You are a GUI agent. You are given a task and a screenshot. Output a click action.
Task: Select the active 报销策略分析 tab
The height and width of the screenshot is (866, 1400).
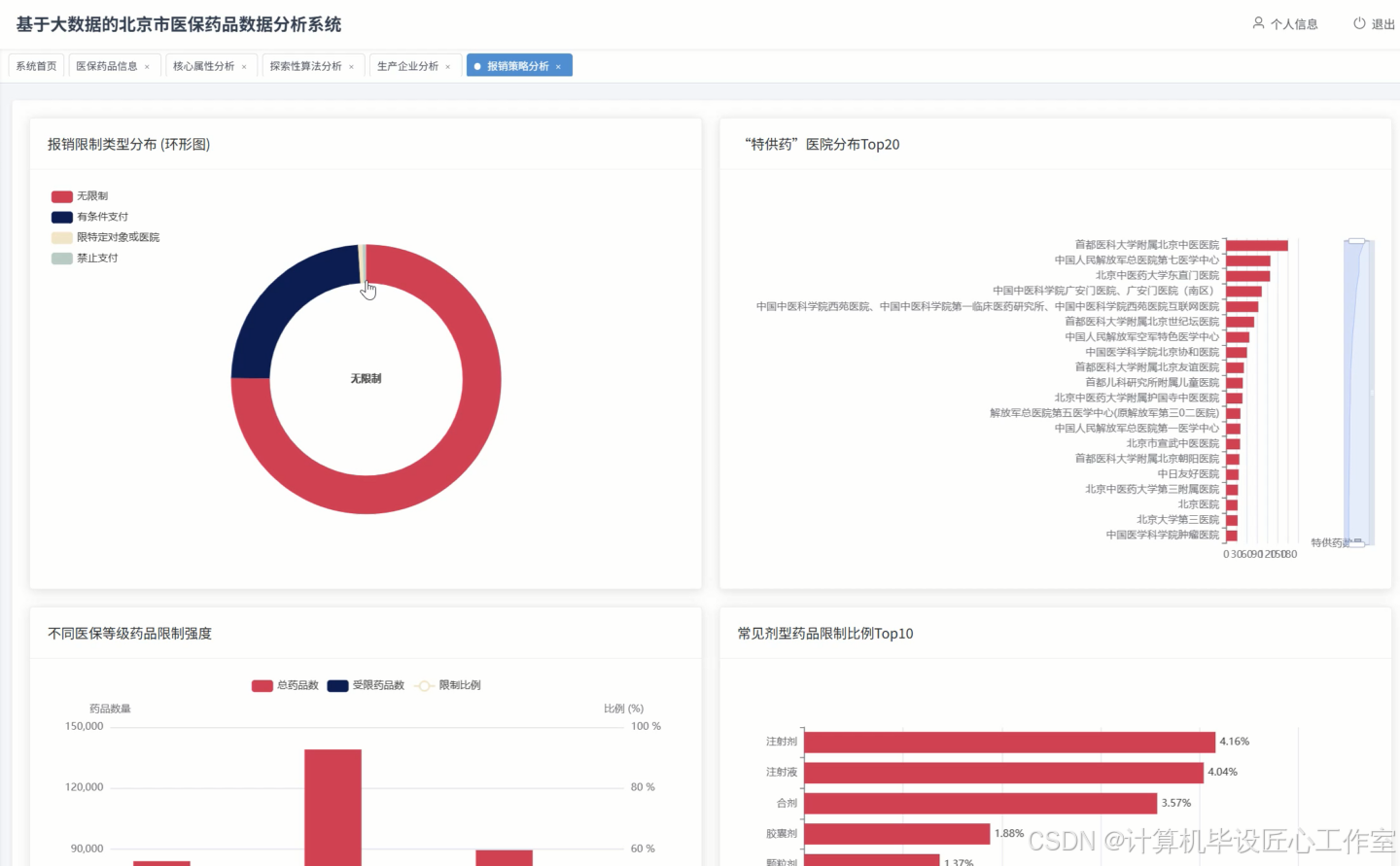[518, 66]
